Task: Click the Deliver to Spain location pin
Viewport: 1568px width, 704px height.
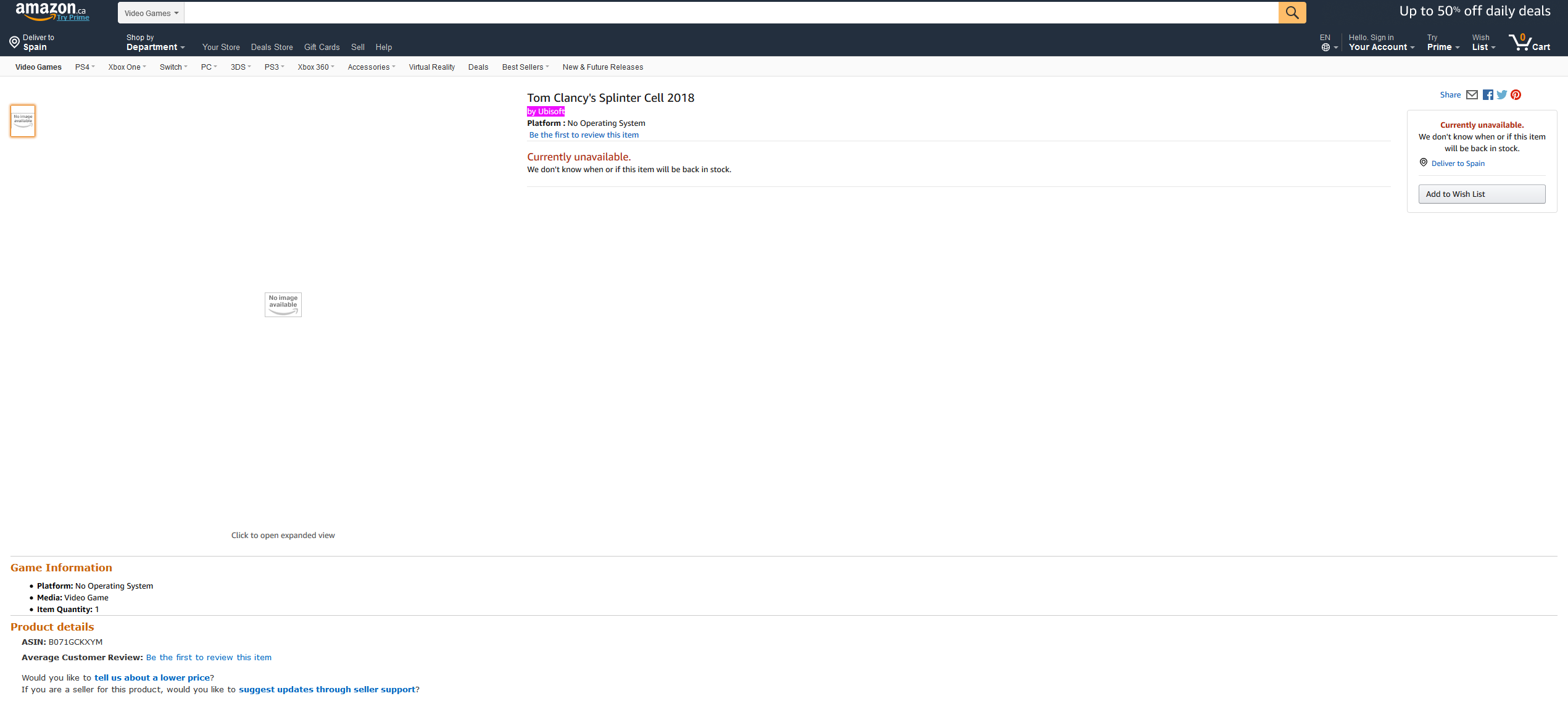Action: [14, 43]
